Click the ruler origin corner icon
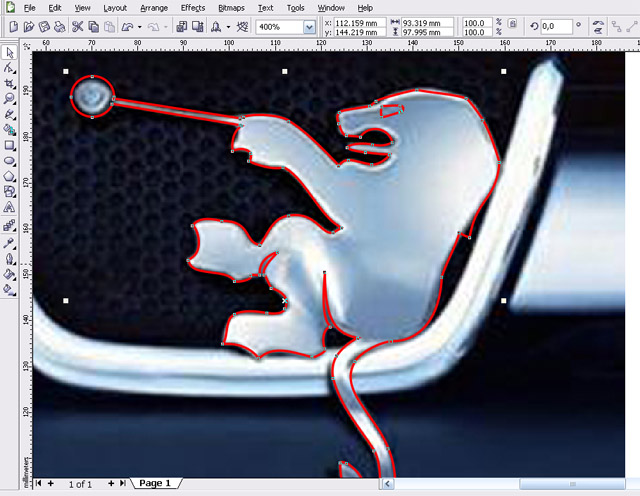640x496 pixels. pyautogui.click(x=26, y=46)
